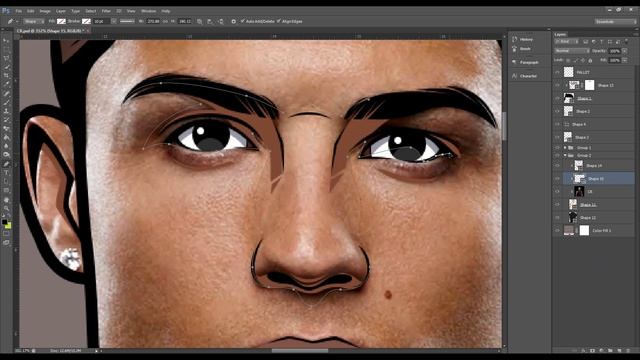Open the Character panel

(526, 76)
